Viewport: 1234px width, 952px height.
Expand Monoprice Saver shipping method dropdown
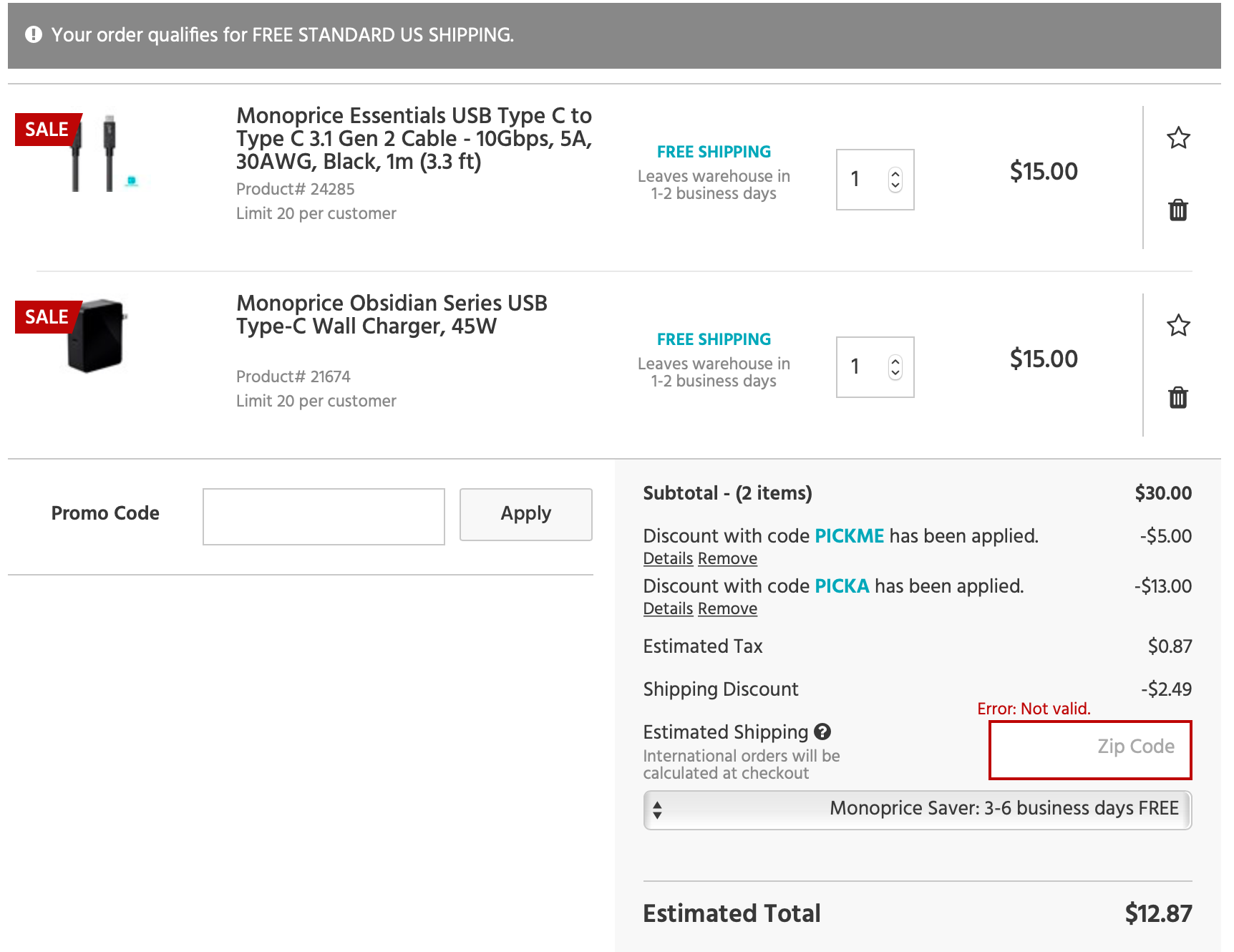coord(918,810)
